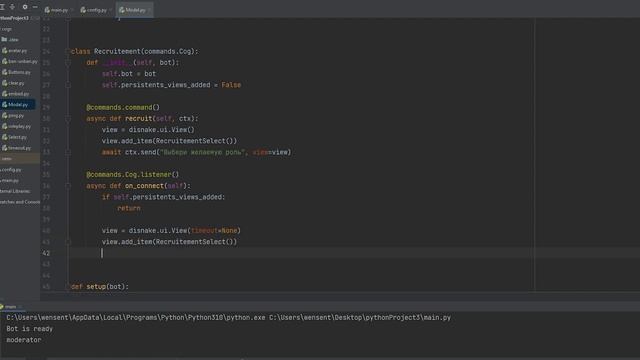The image size is (640, 360).
Task: Open Select.py in the project tree
Action: pyautogui.click(x=14, y=137)
